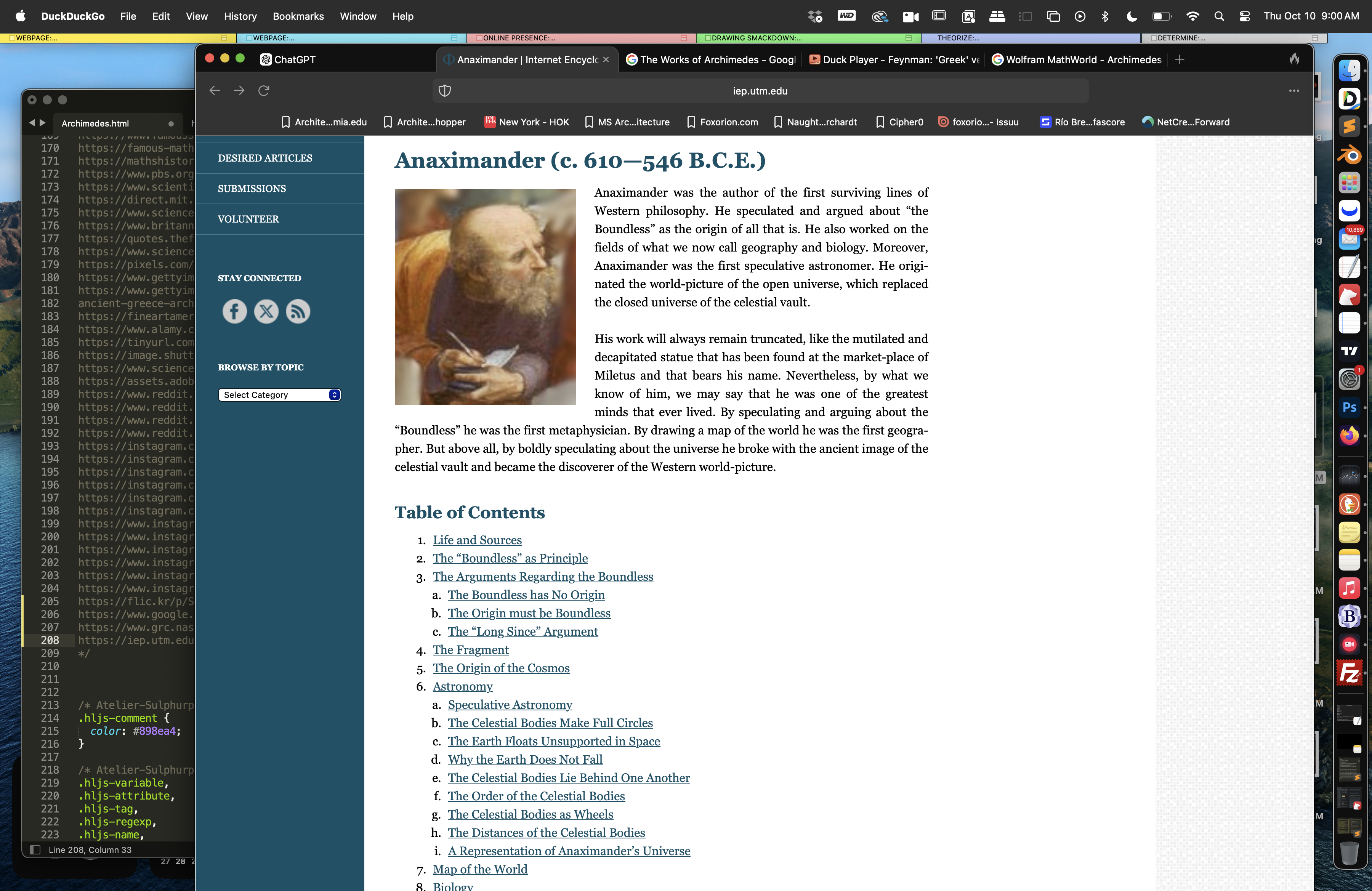Click VOLUNTEER in sidebar

(248, 219)
